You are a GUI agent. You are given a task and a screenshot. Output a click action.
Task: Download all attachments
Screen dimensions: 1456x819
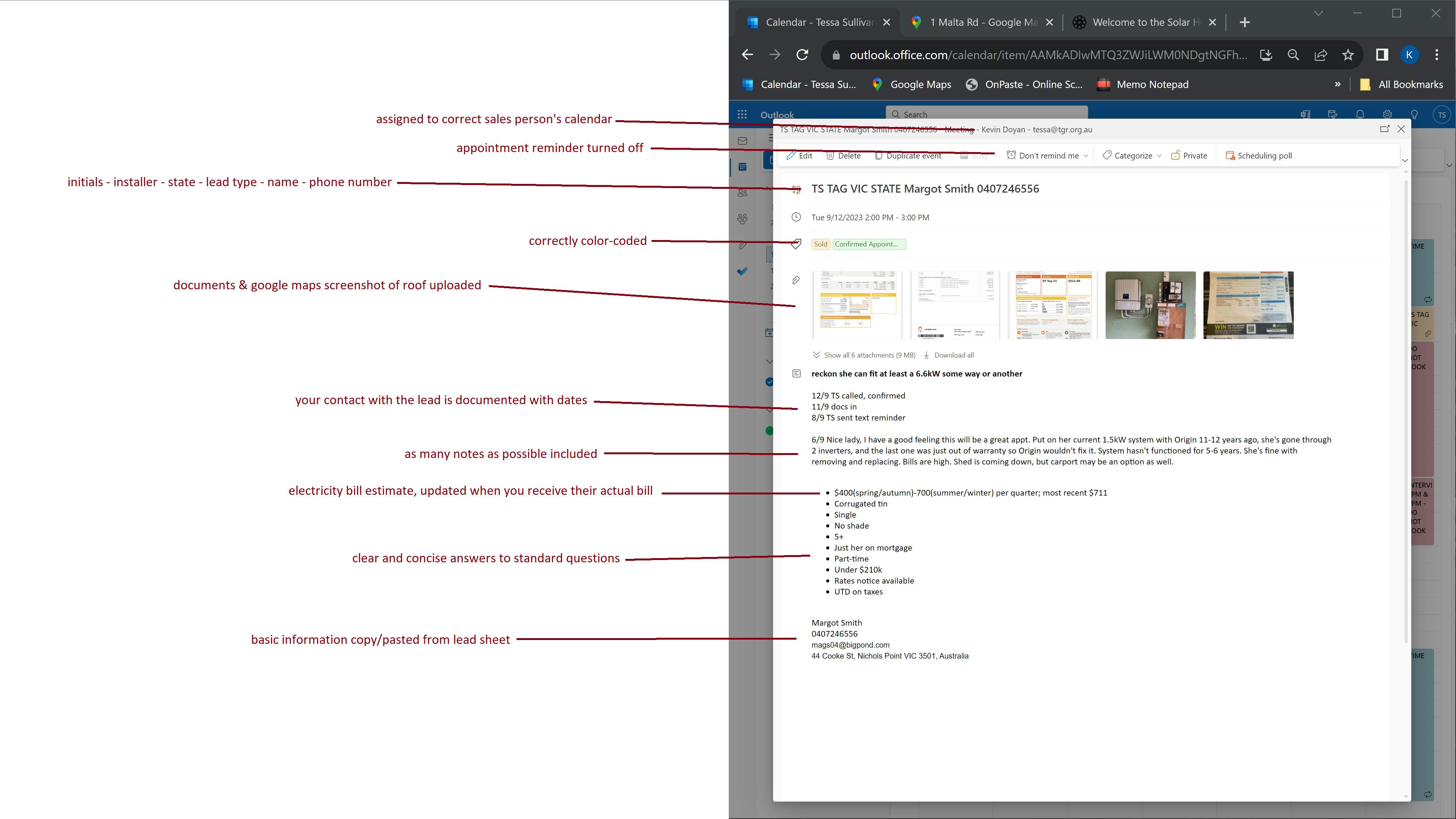(949, 355)
